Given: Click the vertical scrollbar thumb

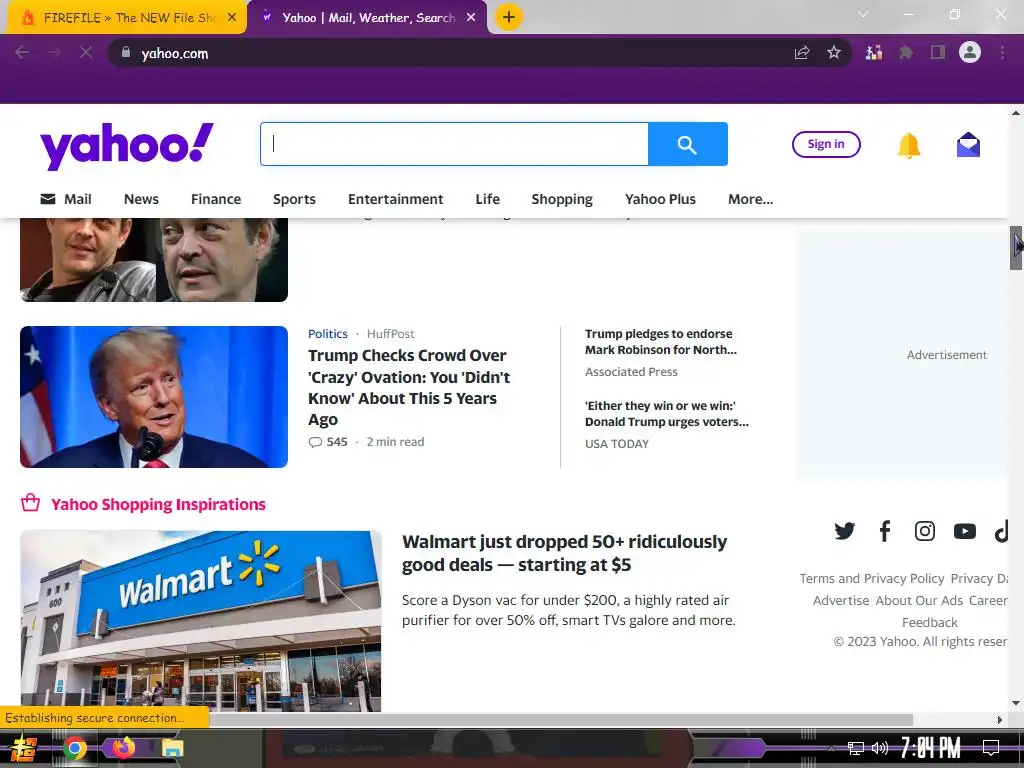Looking at the screenshot, I should (x=1016, y=248).
